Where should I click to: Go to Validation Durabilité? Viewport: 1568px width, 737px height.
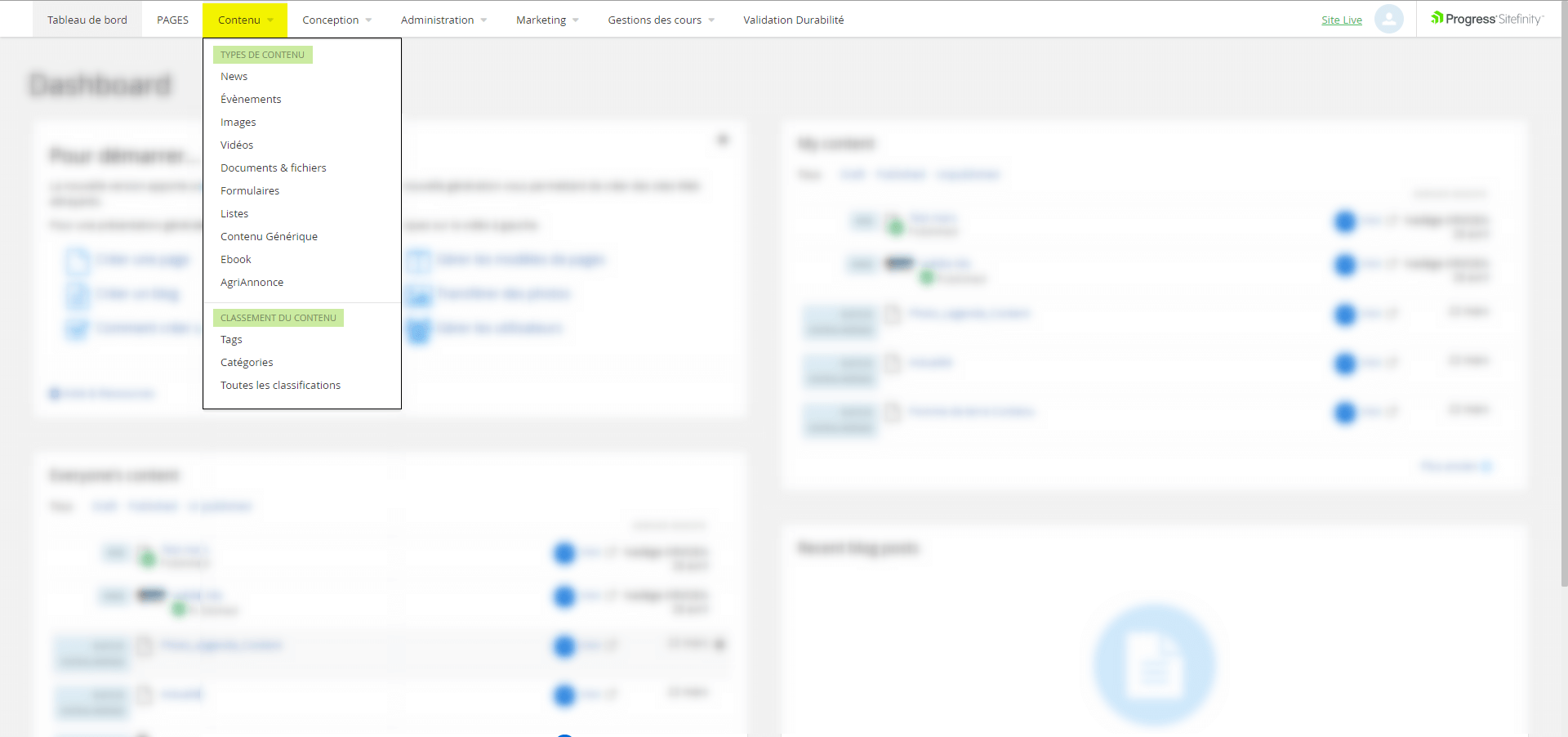pos(793,20)
